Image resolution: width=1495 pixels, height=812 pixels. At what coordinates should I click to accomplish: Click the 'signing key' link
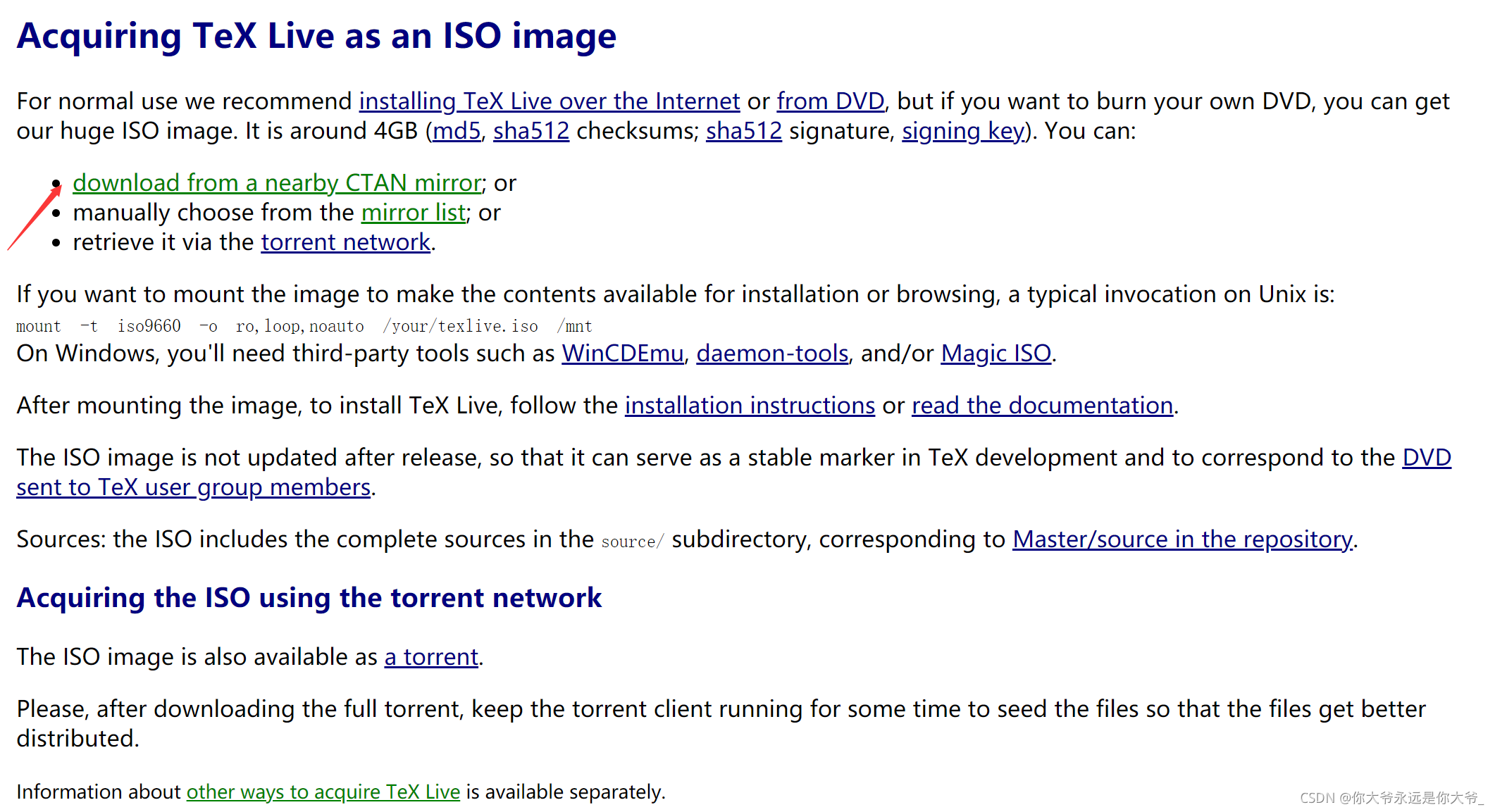[x=962, y=131]
